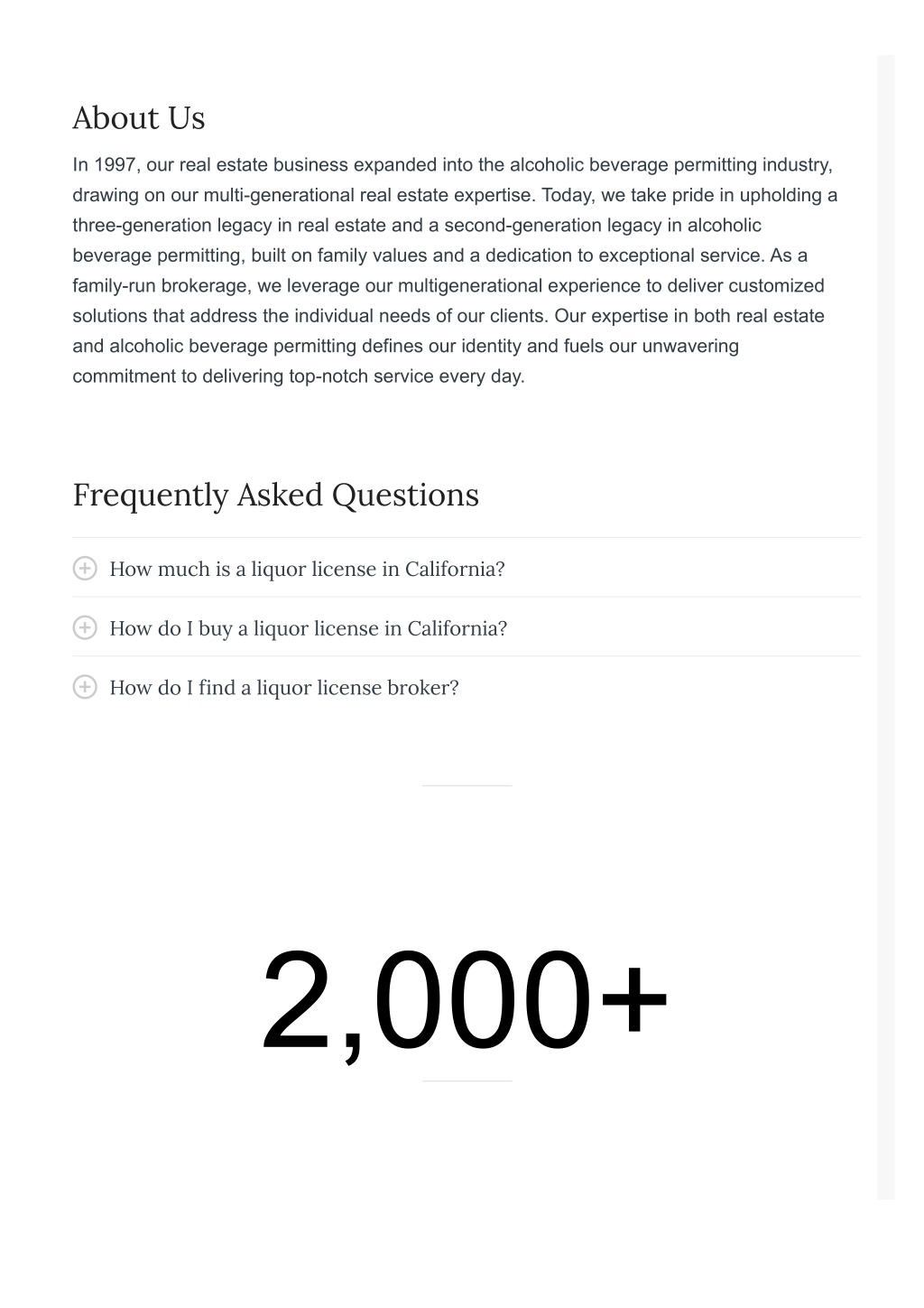This screenshot has height=1308, width=924.
Task: Click the separator line above the first FAQ question
Action: (467, 538)
